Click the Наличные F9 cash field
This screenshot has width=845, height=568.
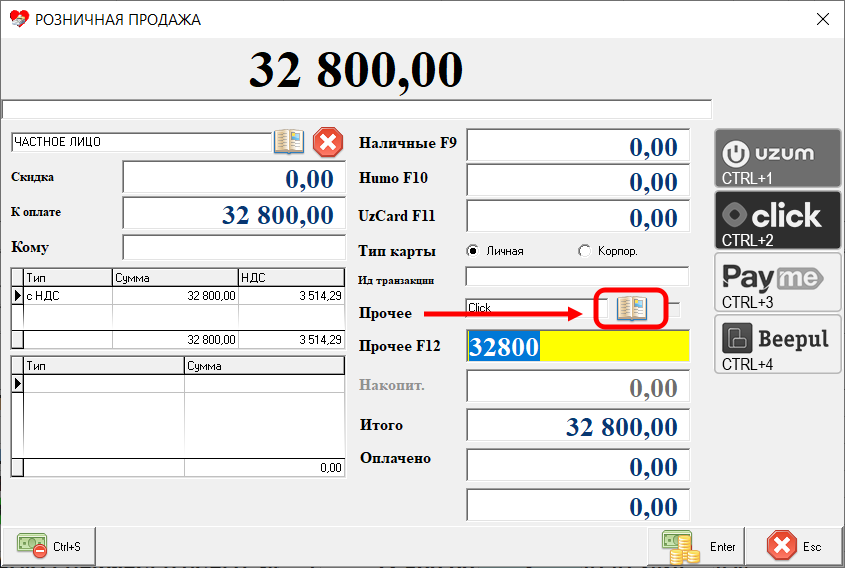pyautogui.click(x=578, y=145)
